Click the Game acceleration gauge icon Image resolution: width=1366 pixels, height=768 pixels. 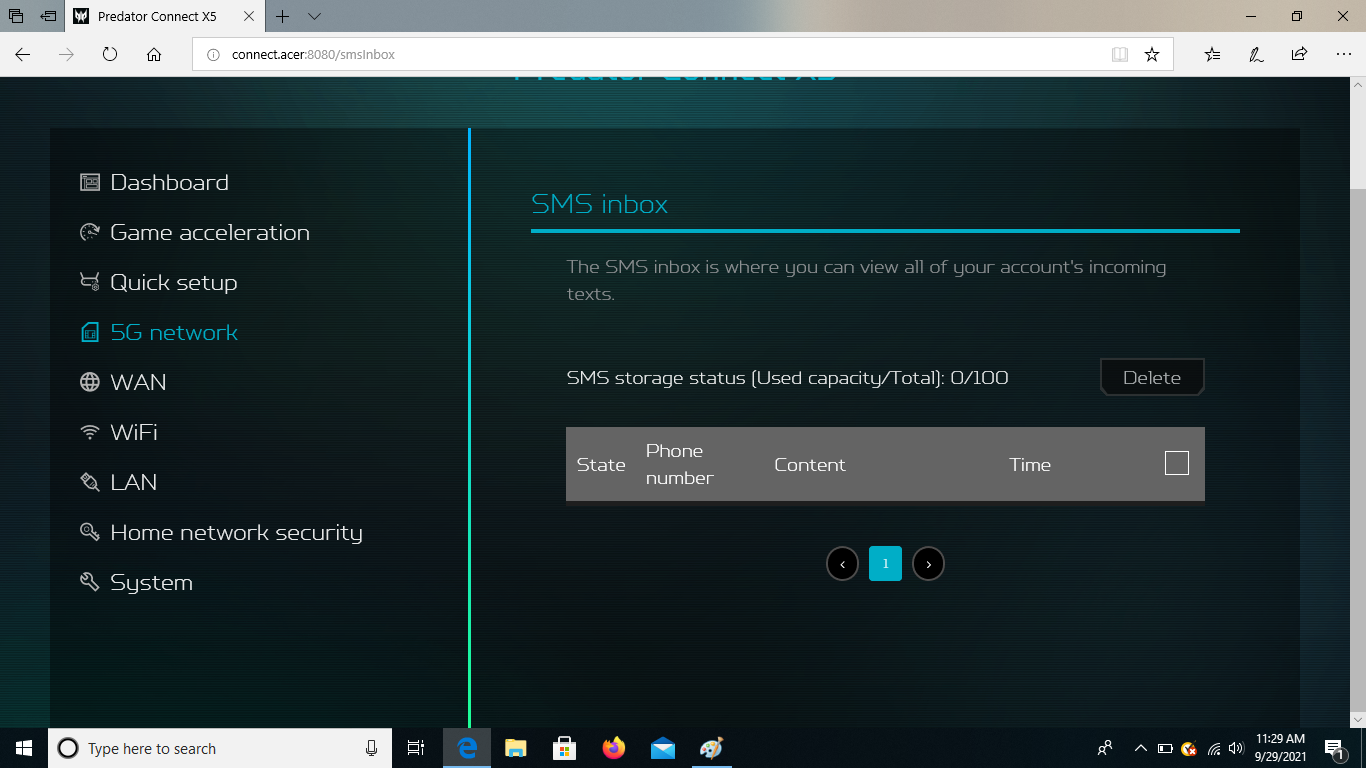click(90, 232)
